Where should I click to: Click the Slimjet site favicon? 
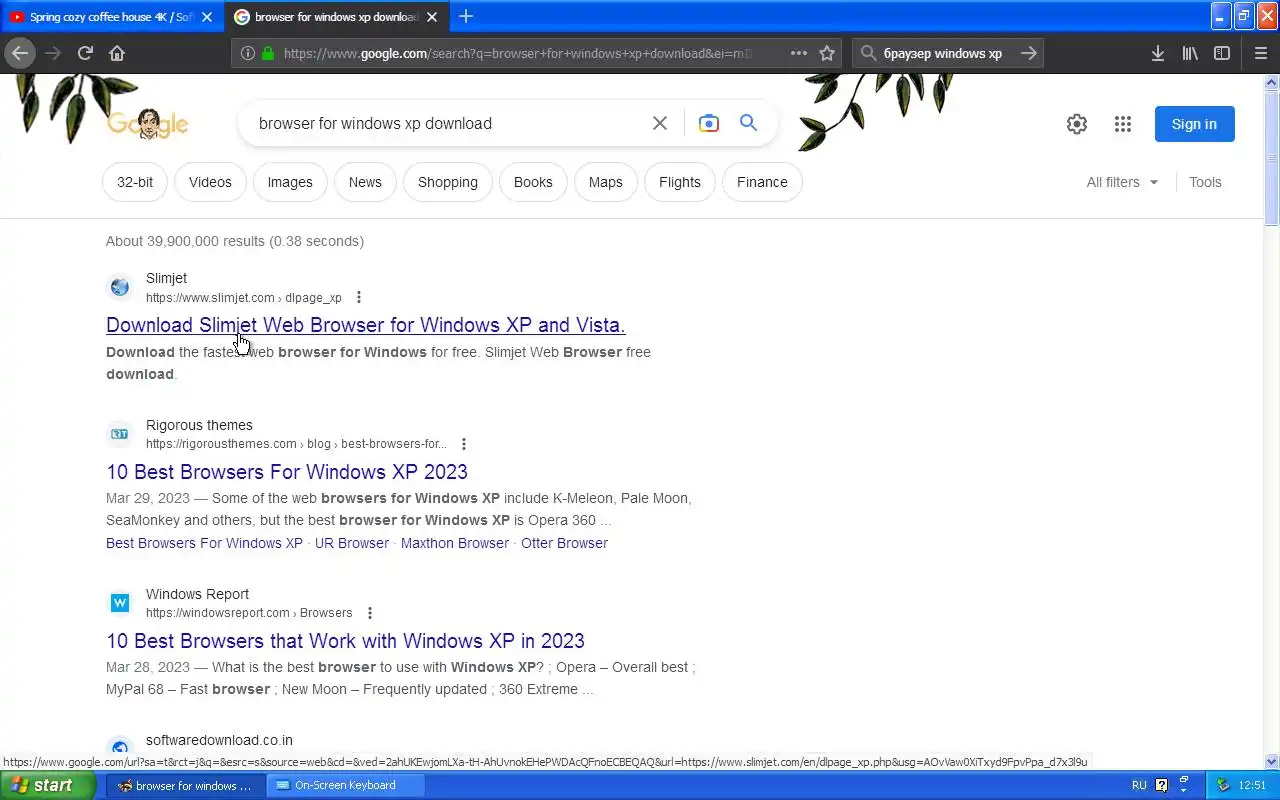(120, 287)
